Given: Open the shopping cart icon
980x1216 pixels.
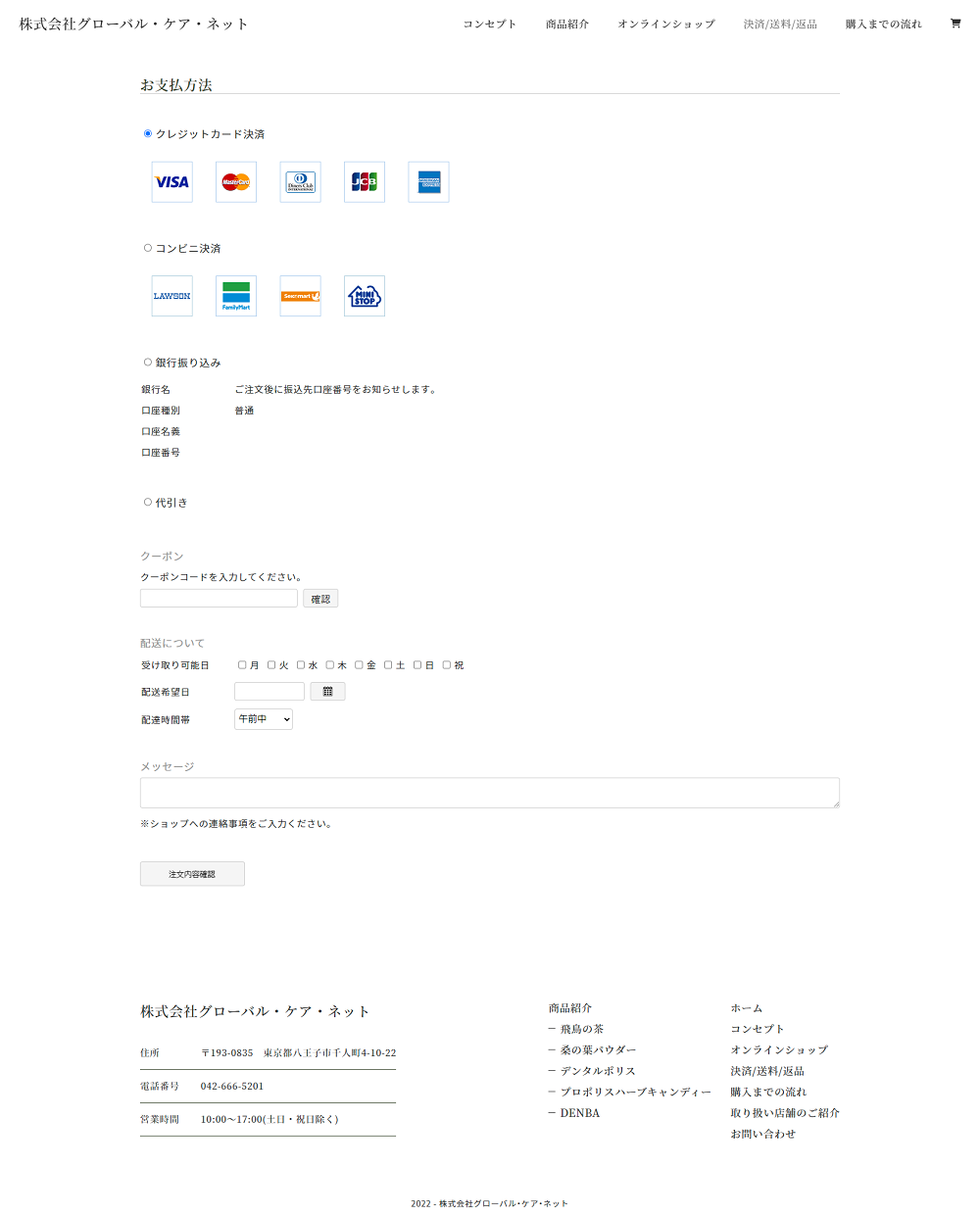Looking at the screenshot, I should point(955,24).
